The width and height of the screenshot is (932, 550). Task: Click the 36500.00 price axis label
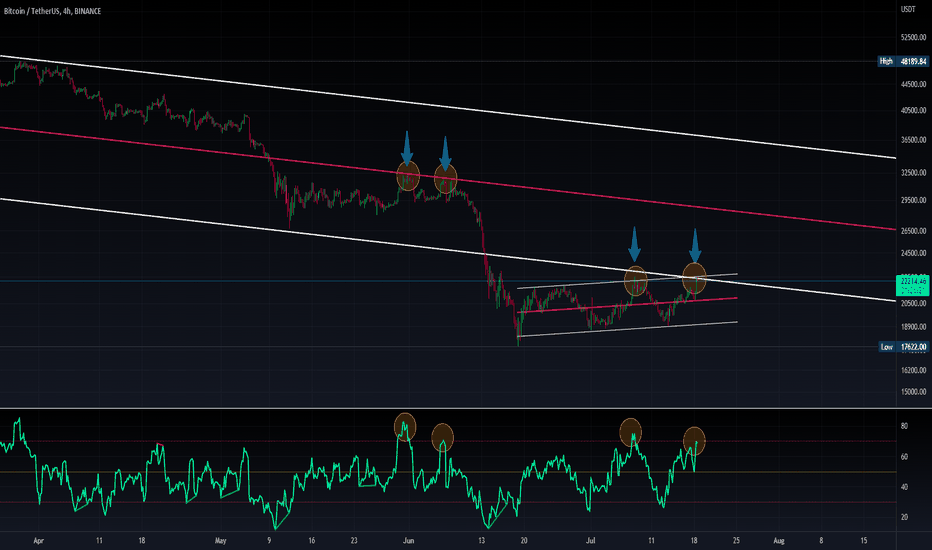914,140
